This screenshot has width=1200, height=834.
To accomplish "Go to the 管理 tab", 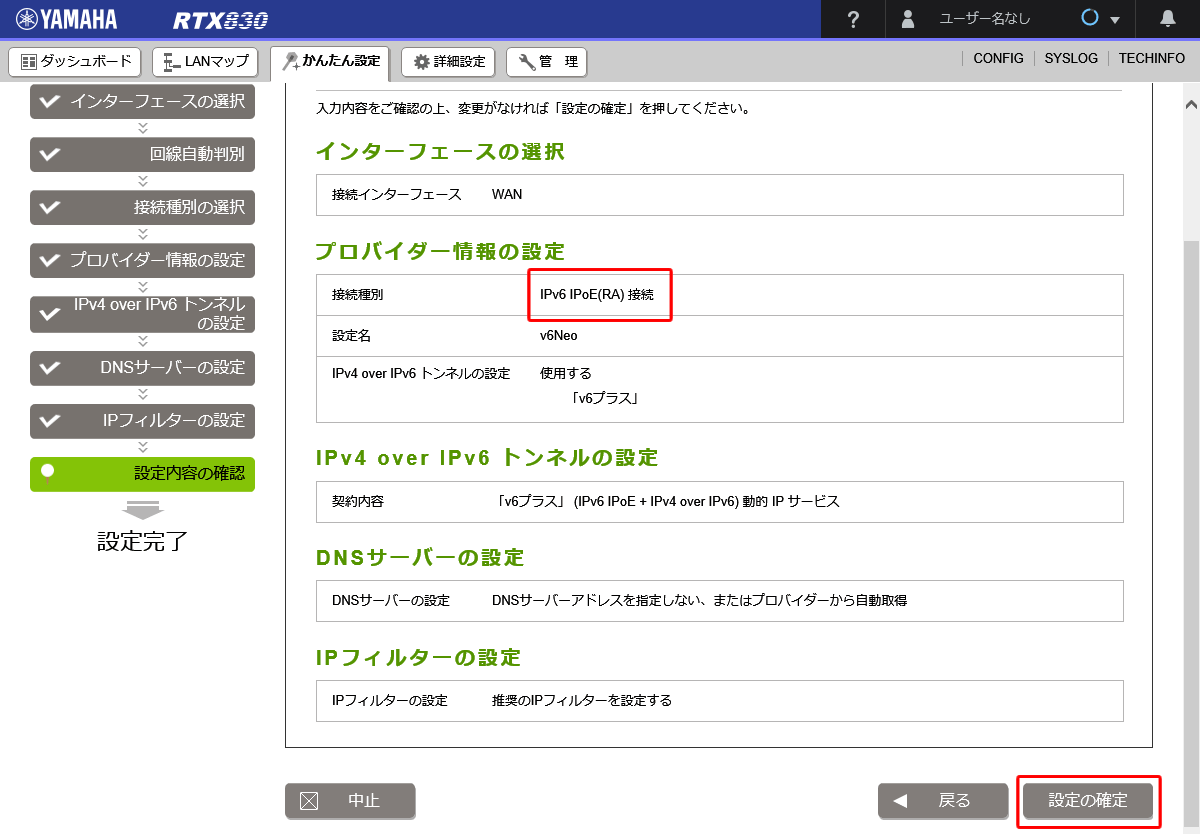I will tap(547, 62).
